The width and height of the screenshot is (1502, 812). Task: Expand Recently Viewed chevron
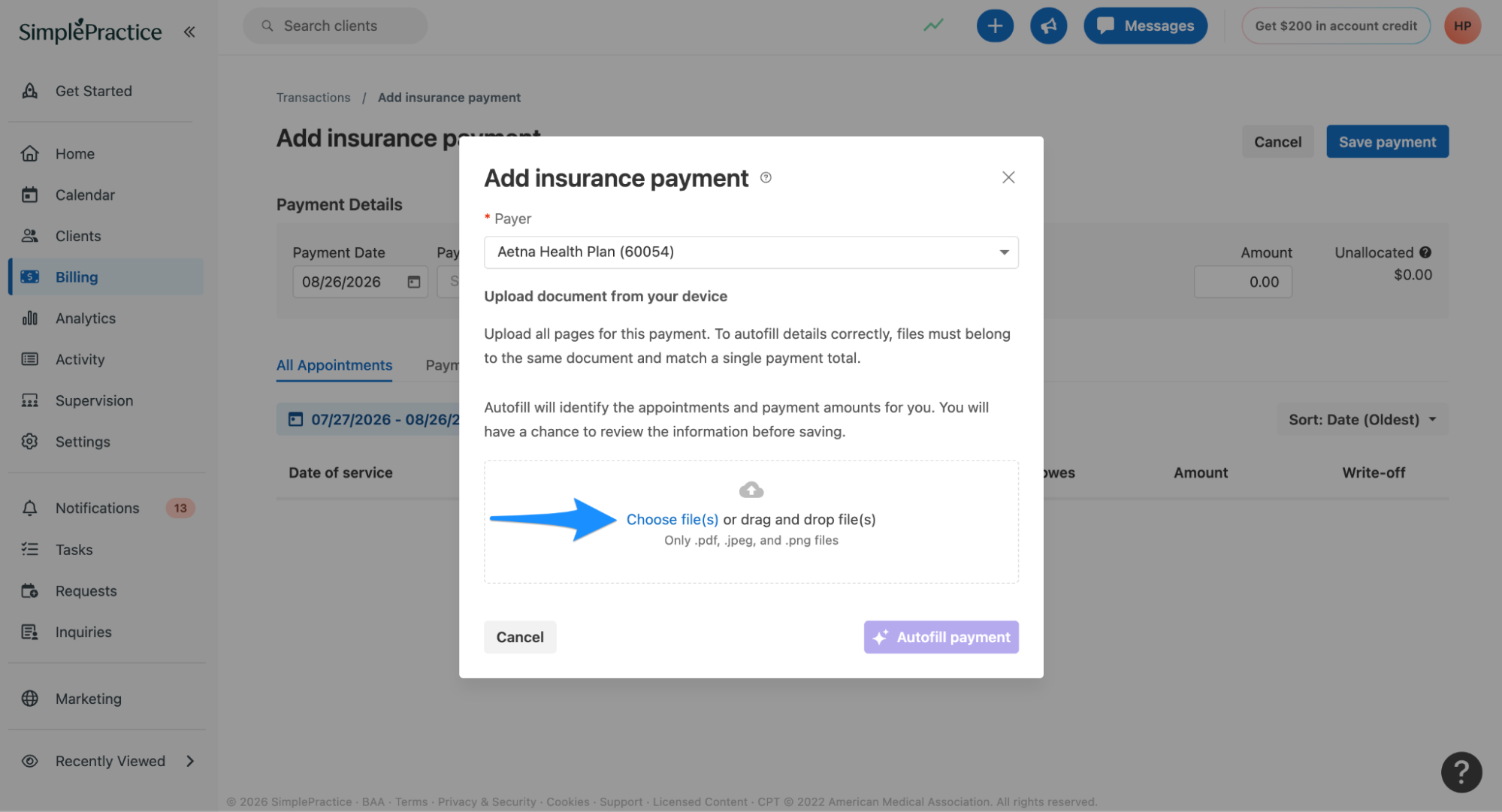(x=190, y=762)
